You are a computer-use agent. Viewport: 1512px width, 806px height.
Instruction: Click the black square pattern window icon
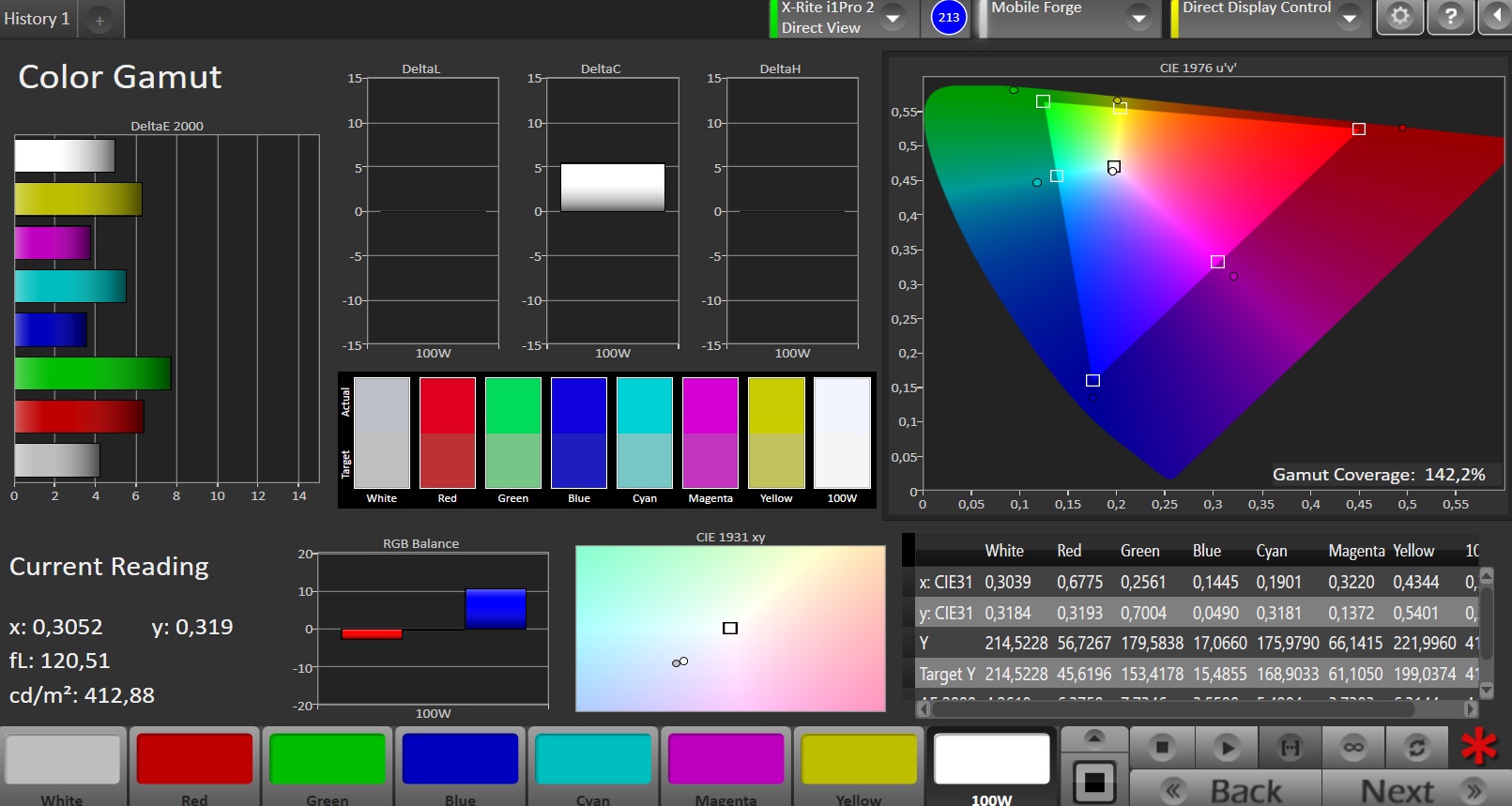(1094, 781)
